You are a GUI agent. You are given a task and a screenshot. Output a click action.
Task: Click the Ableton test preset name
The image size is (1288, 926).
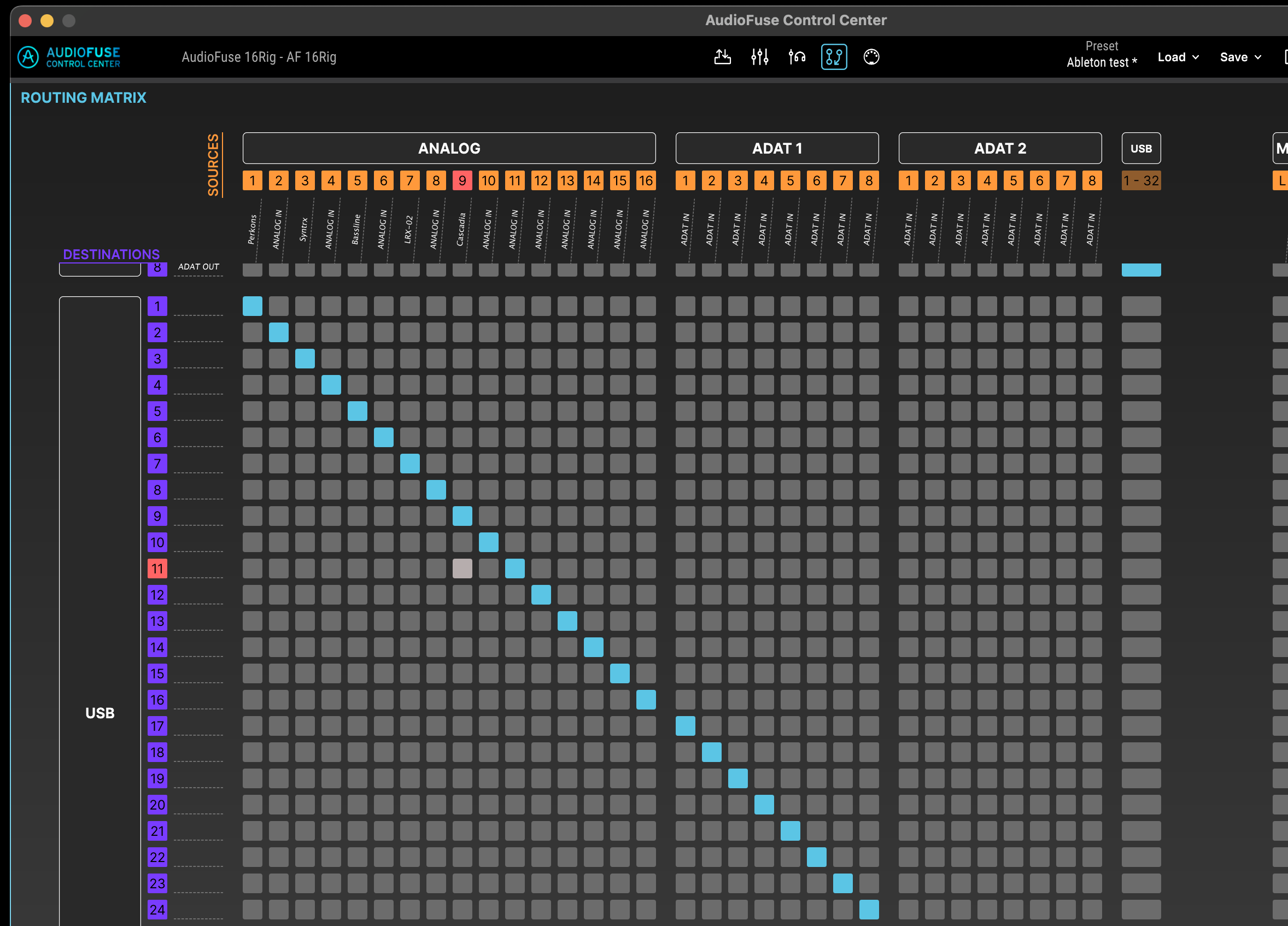(x=1102, y=62)
